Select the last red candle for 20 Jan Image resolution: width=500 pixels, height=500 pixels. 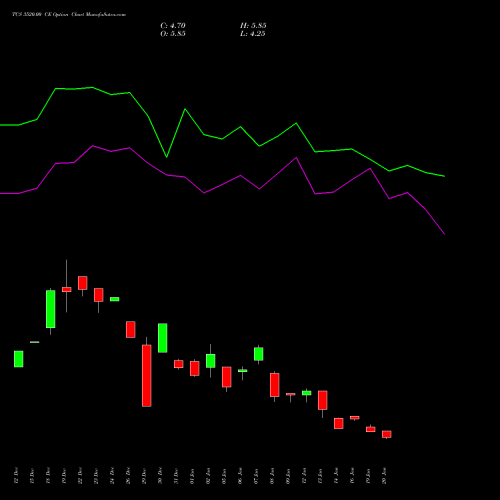coord(387,434)
